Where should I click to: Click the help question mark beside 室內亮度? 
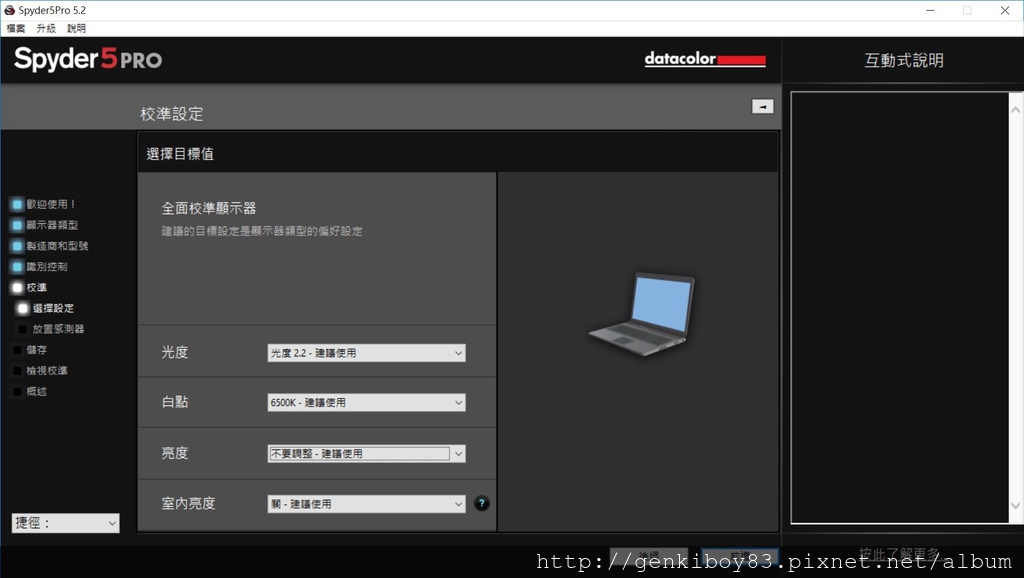tap(481, 504)
